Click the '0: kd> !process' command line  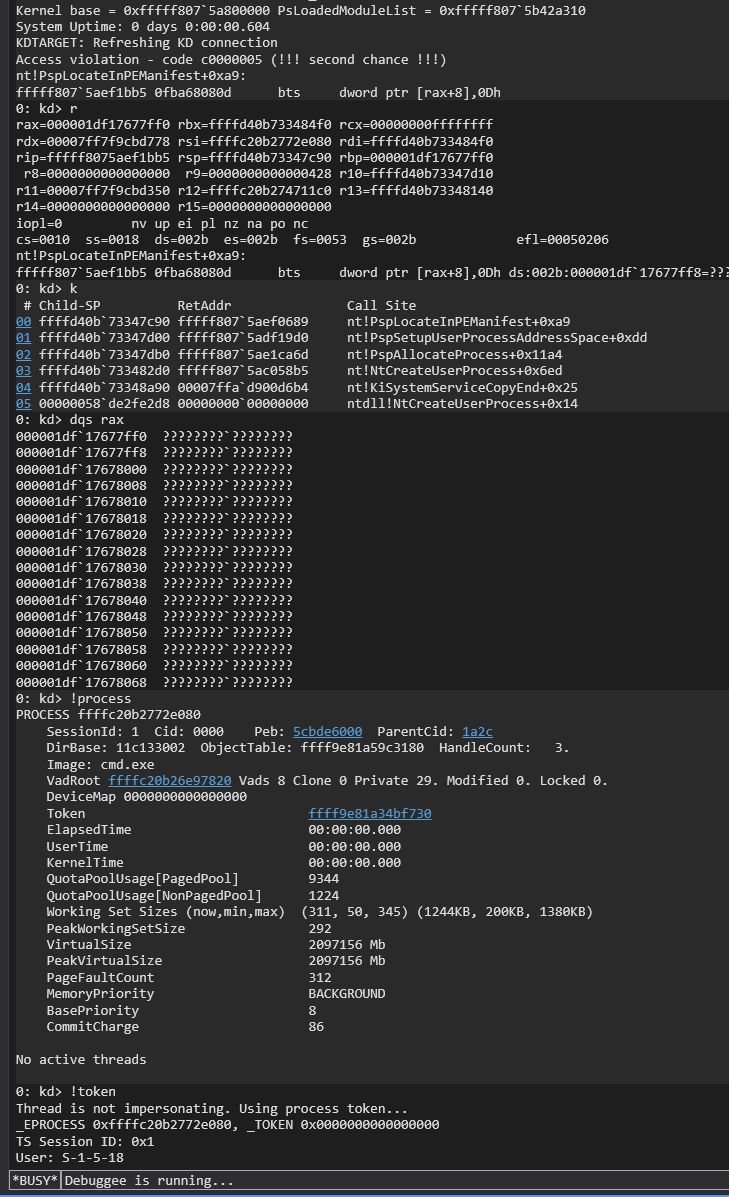tap(73, 699)
